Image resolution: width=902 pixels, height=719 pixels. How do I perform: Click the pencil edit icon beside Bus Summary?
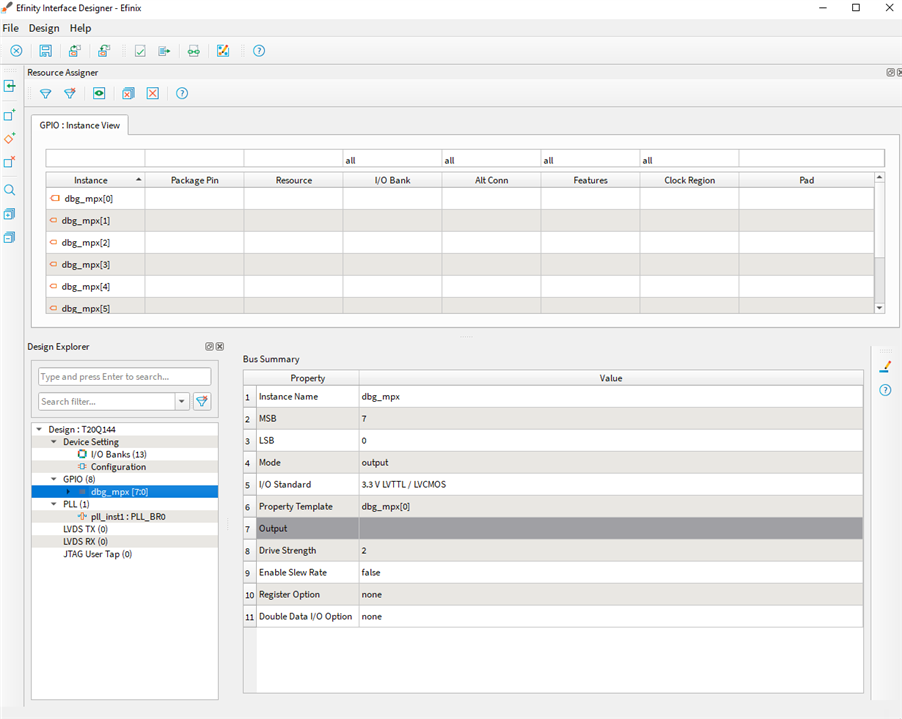click(885, 366)
